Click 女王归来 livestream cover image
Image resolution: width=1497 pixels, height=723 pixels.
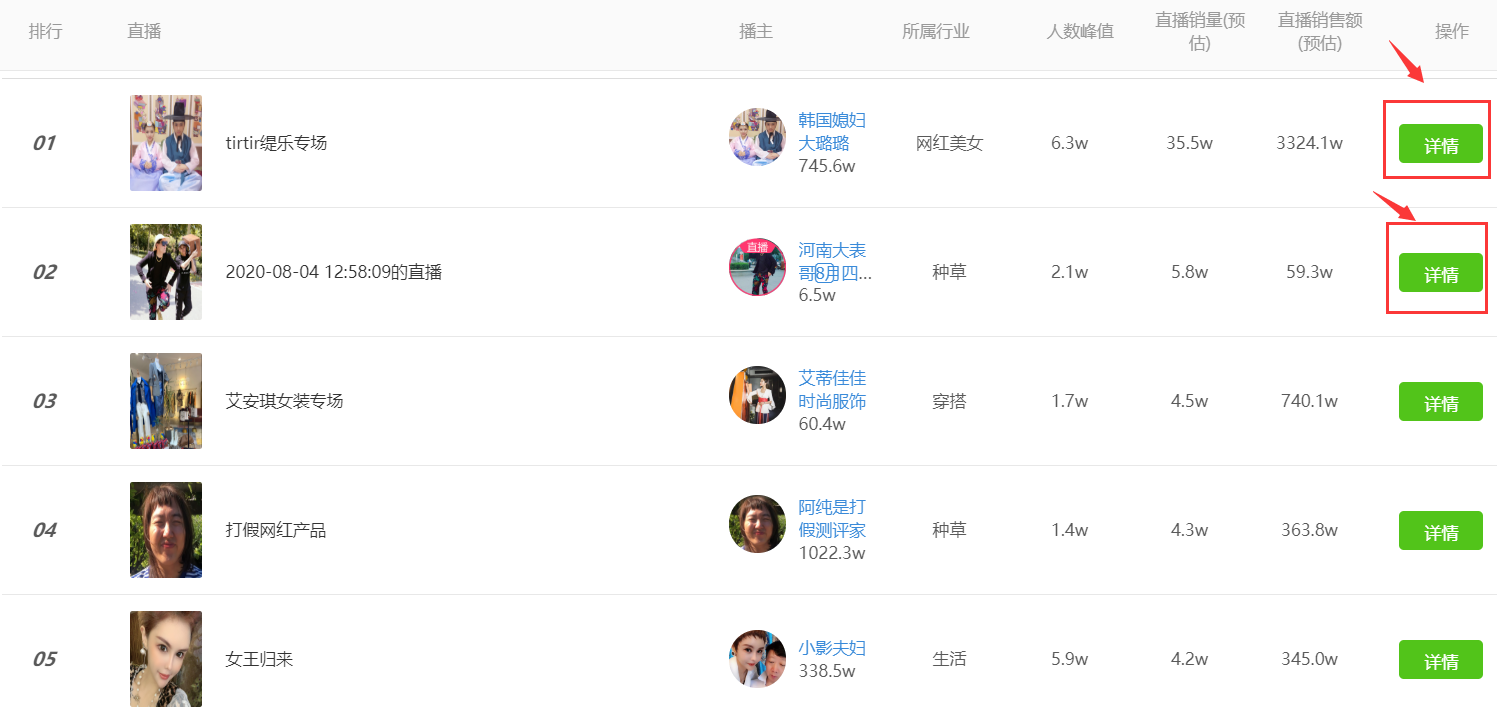(166, 659)
